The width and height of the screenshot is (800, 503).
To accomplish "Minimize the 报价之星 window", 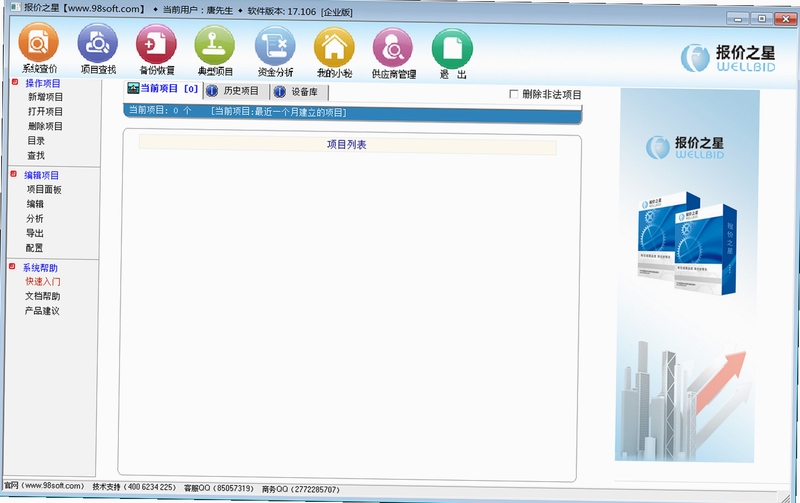I will (x=738, y=18).
